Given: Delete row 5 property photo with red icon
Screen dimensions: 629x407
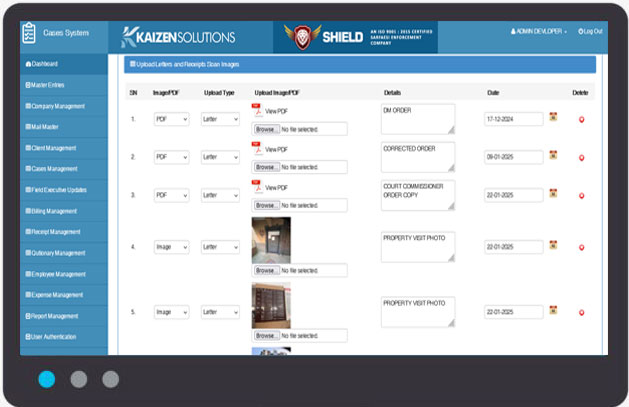Looking at the screenshot, I should pos(581,313).
